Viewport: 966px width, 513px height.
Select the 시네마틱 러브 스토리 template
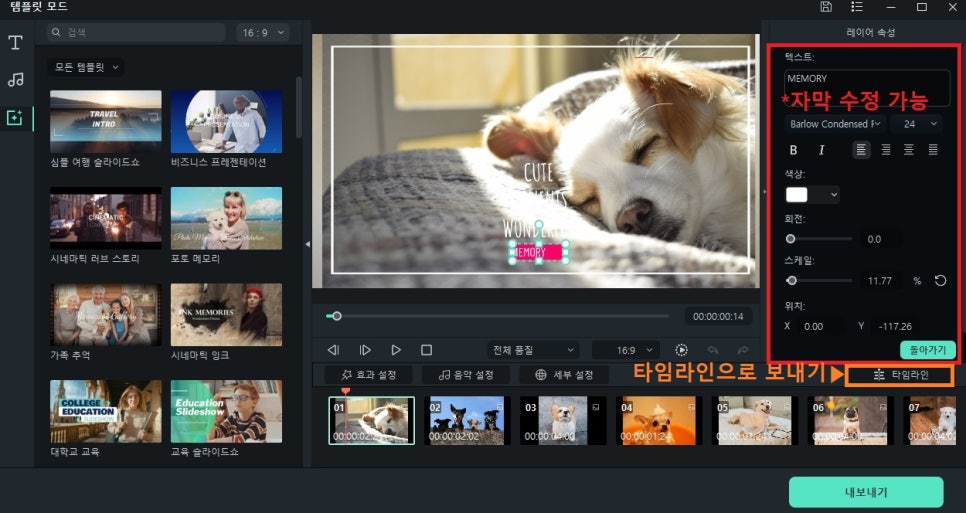pyautogui.click(x=105, y=219)
